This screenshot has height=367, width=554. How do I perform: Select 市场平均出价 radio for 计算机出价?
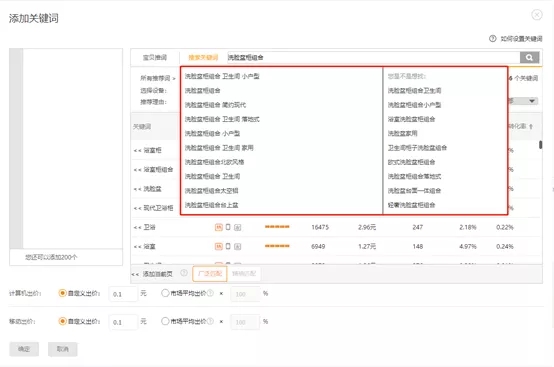click(x=165, y=293)
